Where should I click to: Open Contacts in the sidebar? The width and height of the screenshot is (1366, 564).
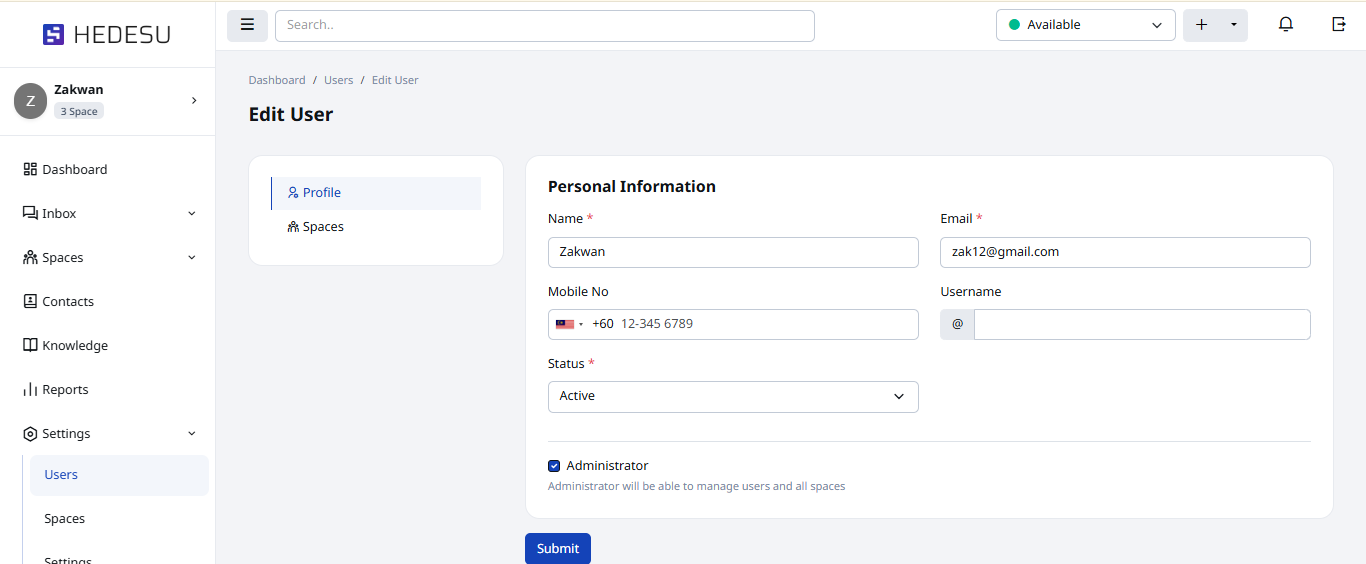point(67,302)
